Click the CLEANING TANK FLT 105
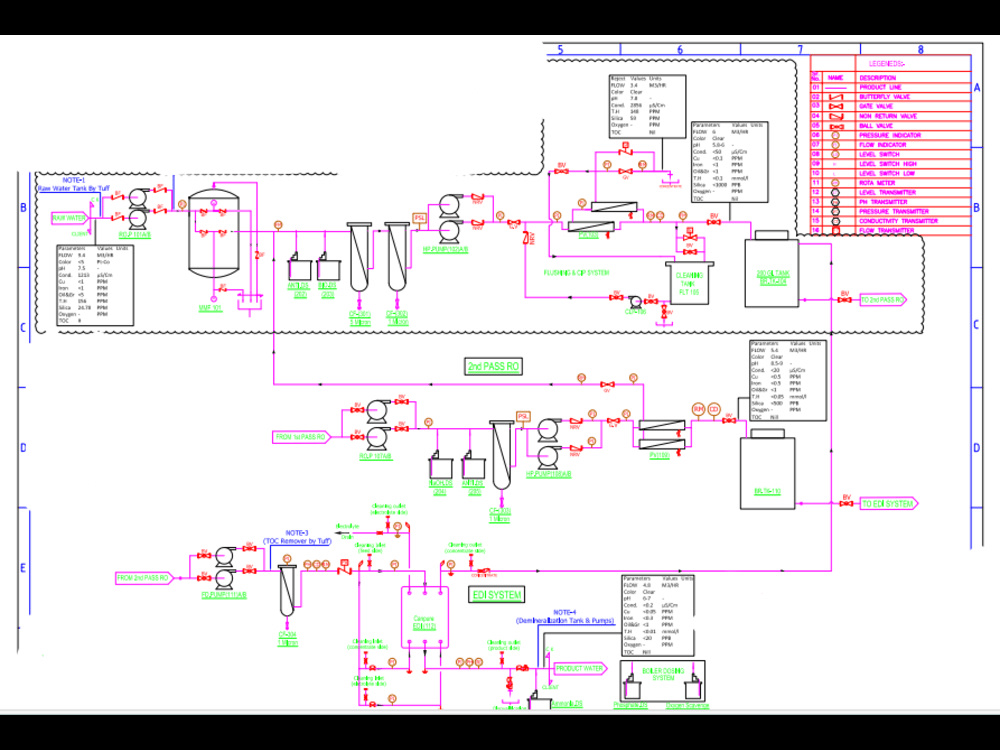Viewport: 1000px width, 750px height. (x=689, y=283)
